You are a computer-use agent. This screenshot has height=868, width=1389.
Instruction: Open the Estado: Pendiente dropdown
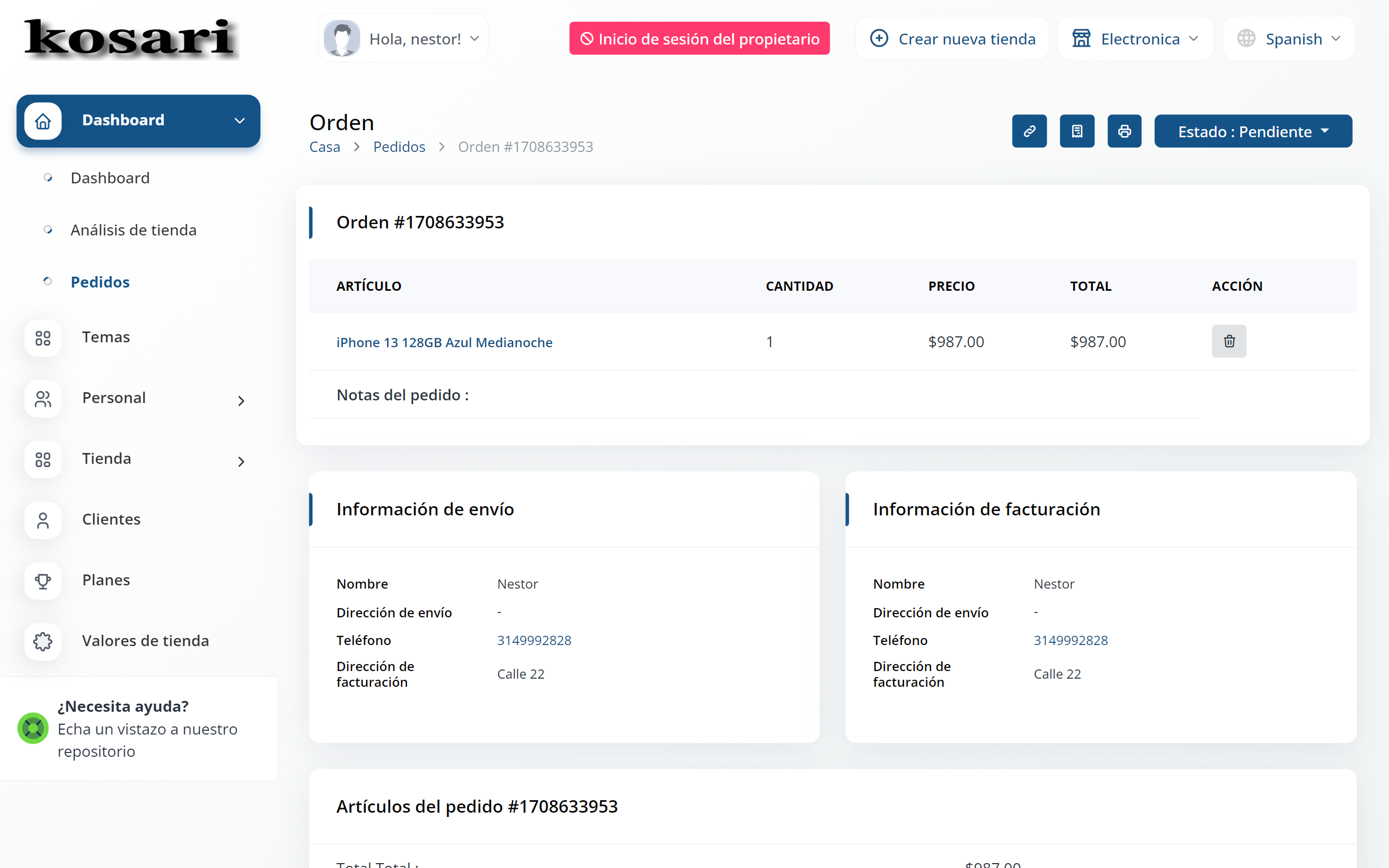tap(1253, 131)
